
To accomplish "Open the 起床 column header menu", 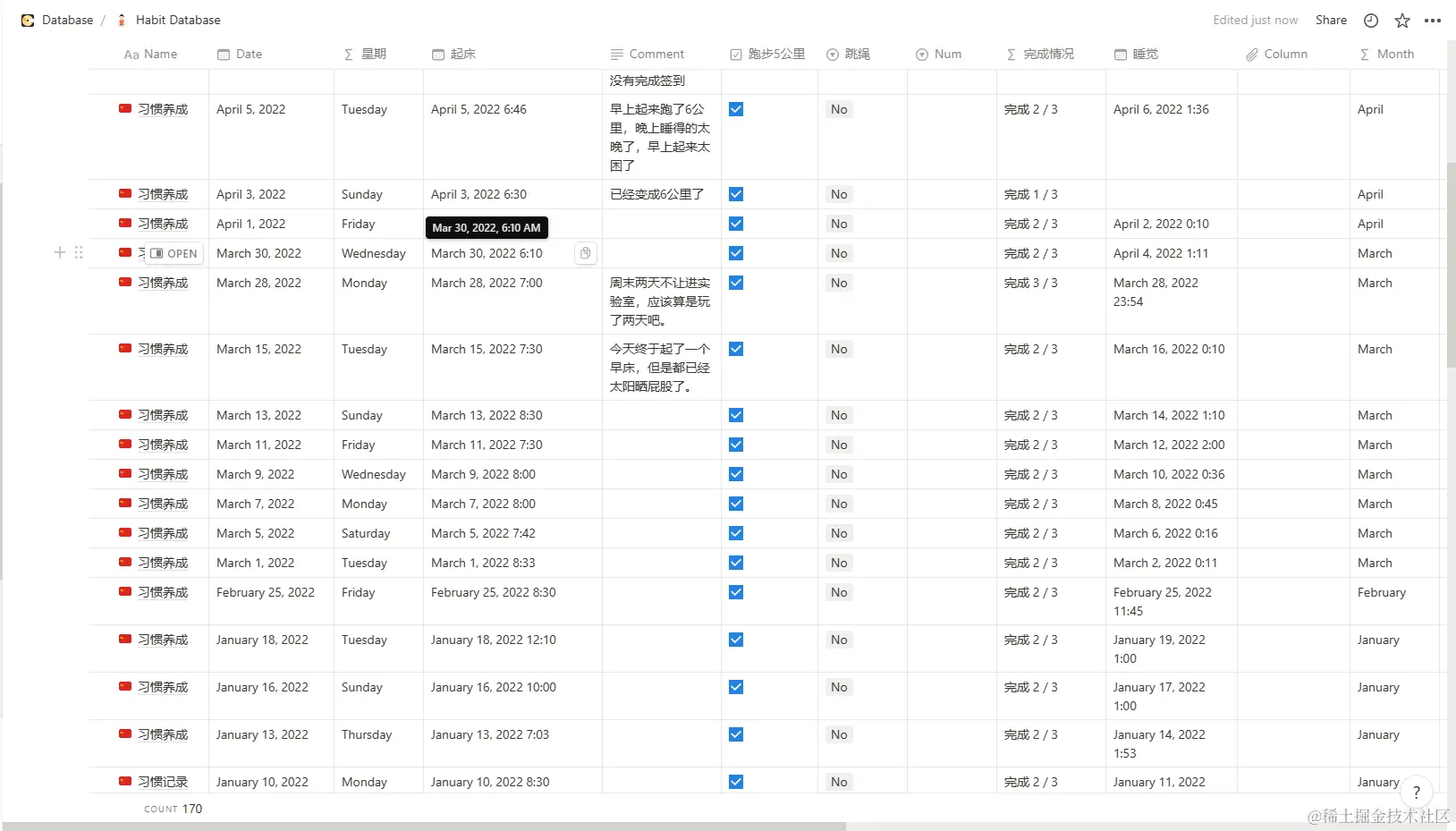I will [x=454, y=55].
